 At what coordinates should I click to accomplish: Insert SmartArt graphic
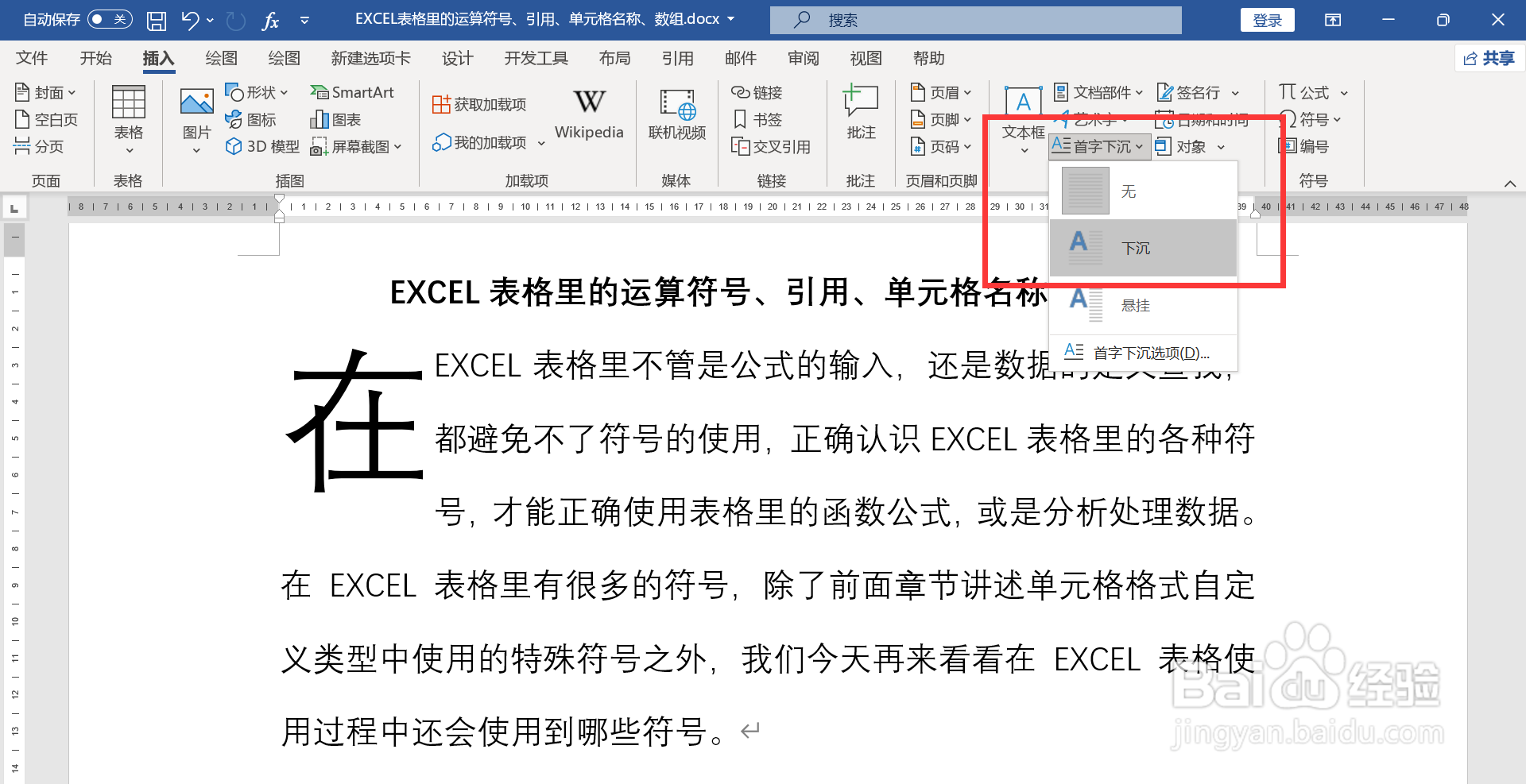[352, 92]
